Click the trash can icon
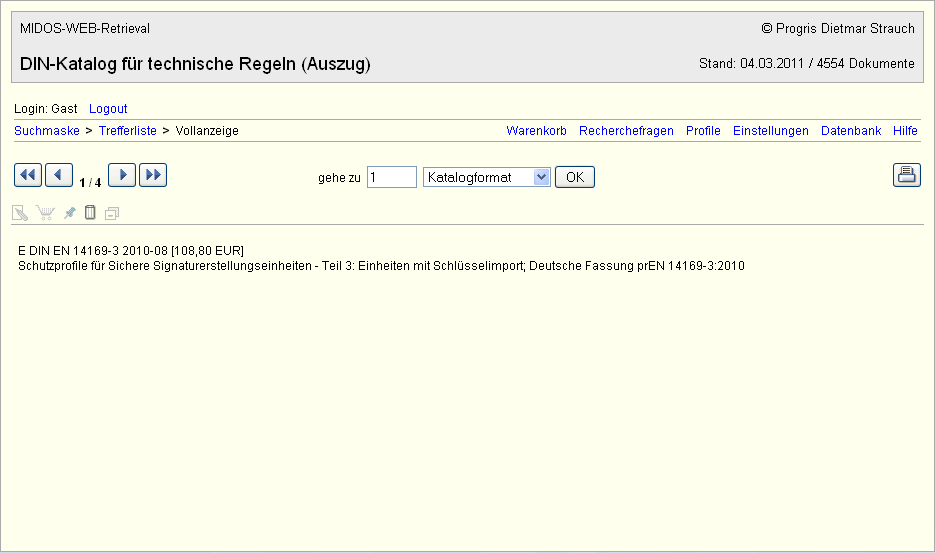936x553 pixels. [x=90, y=213]
